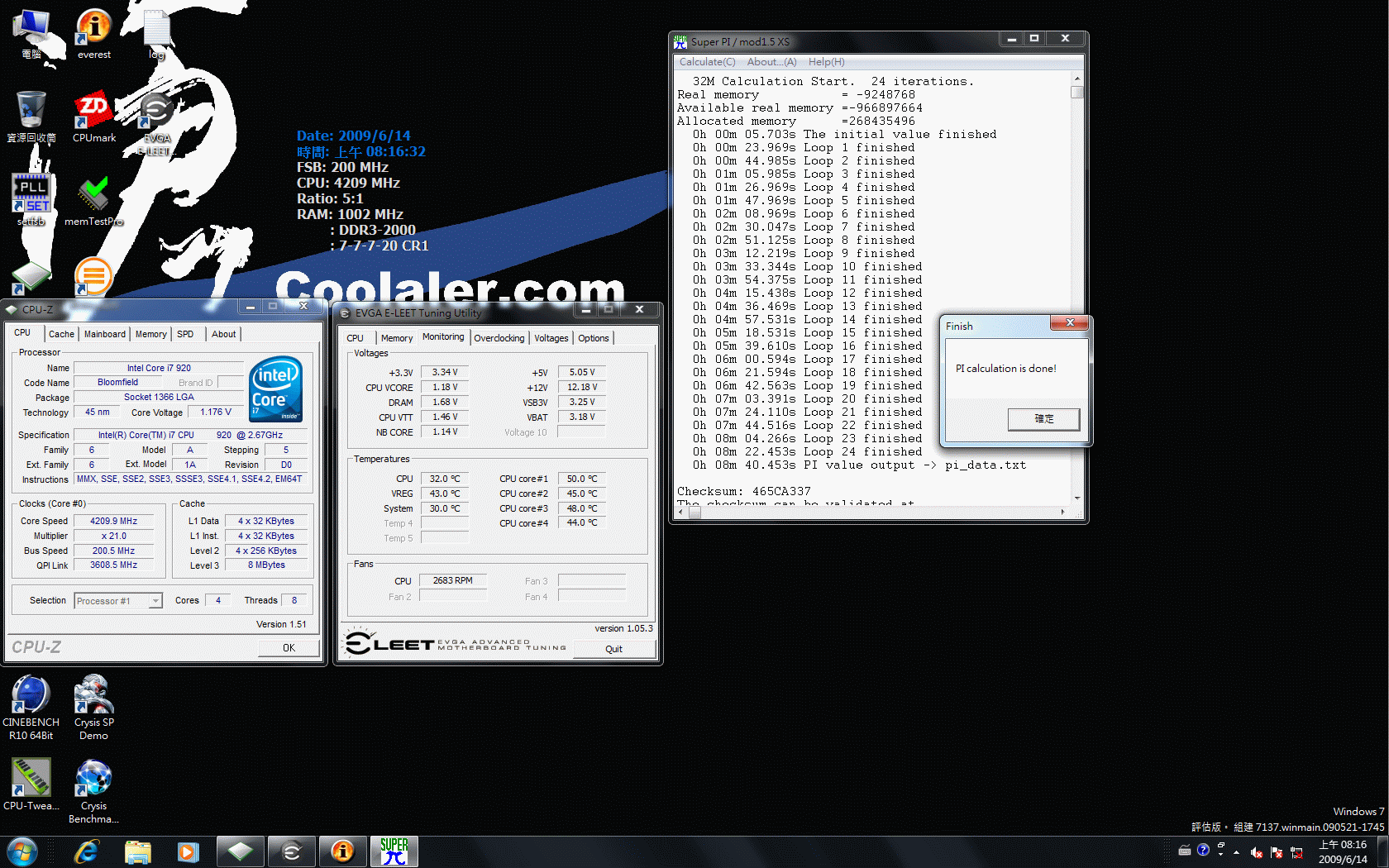
Task: Show hidden tray icons arrow
Action: click(x=1236, y=852)
